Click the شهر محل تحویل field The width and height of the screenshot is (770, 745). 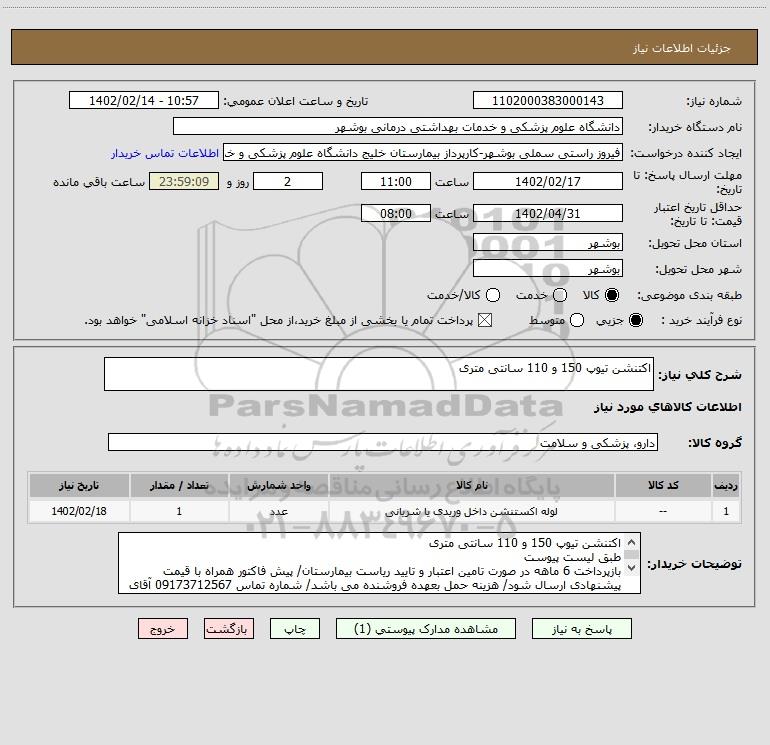pyautogui.click(x=548, y=269)
